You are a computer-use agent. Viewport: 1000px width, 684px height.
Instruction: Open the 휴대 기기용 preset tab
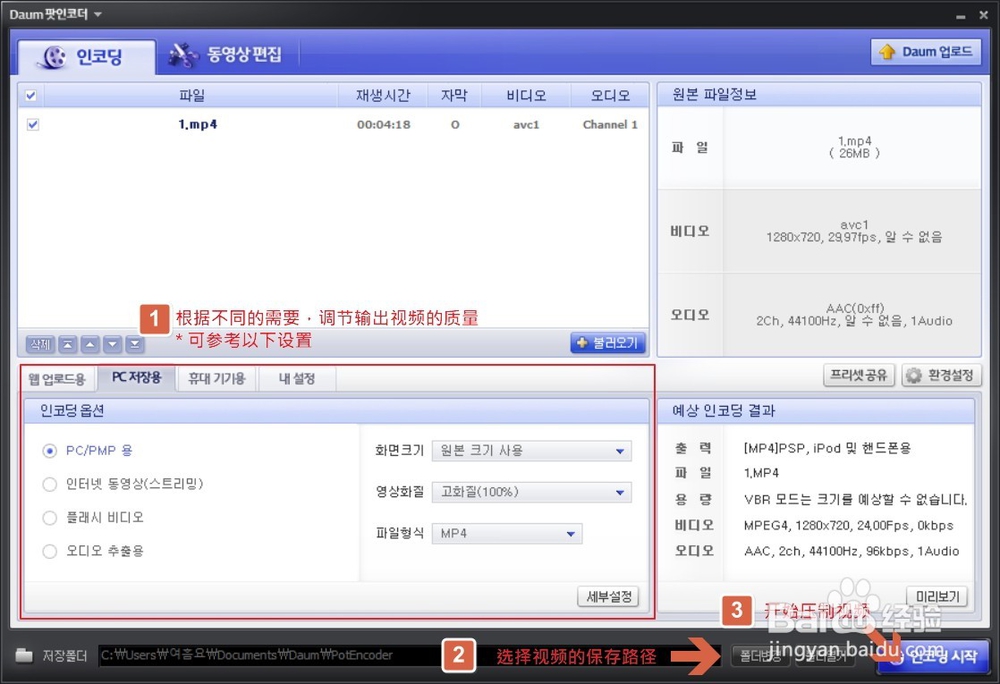216,379
